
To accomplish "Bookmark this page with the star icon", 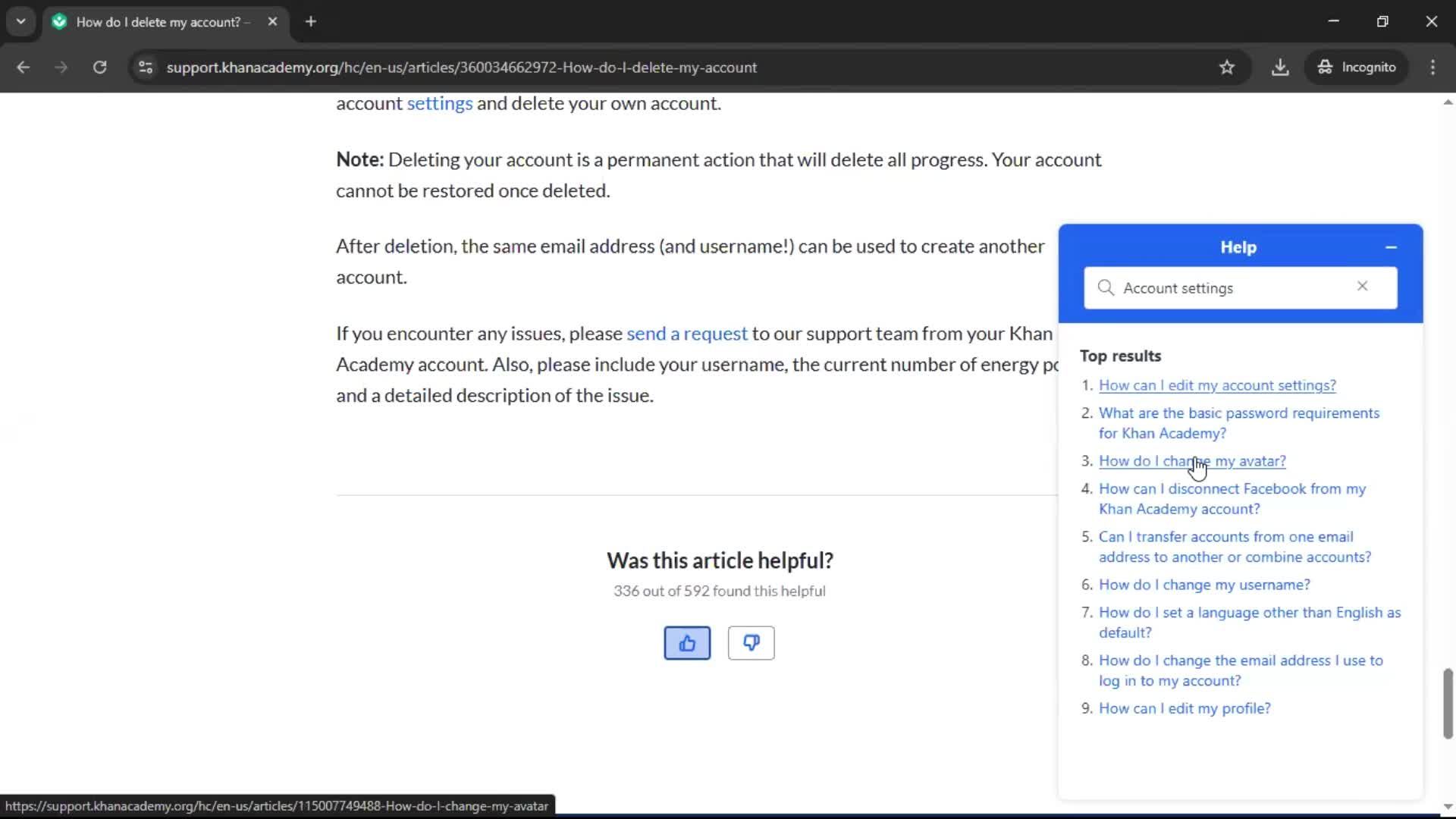I will pos(1226,67).
